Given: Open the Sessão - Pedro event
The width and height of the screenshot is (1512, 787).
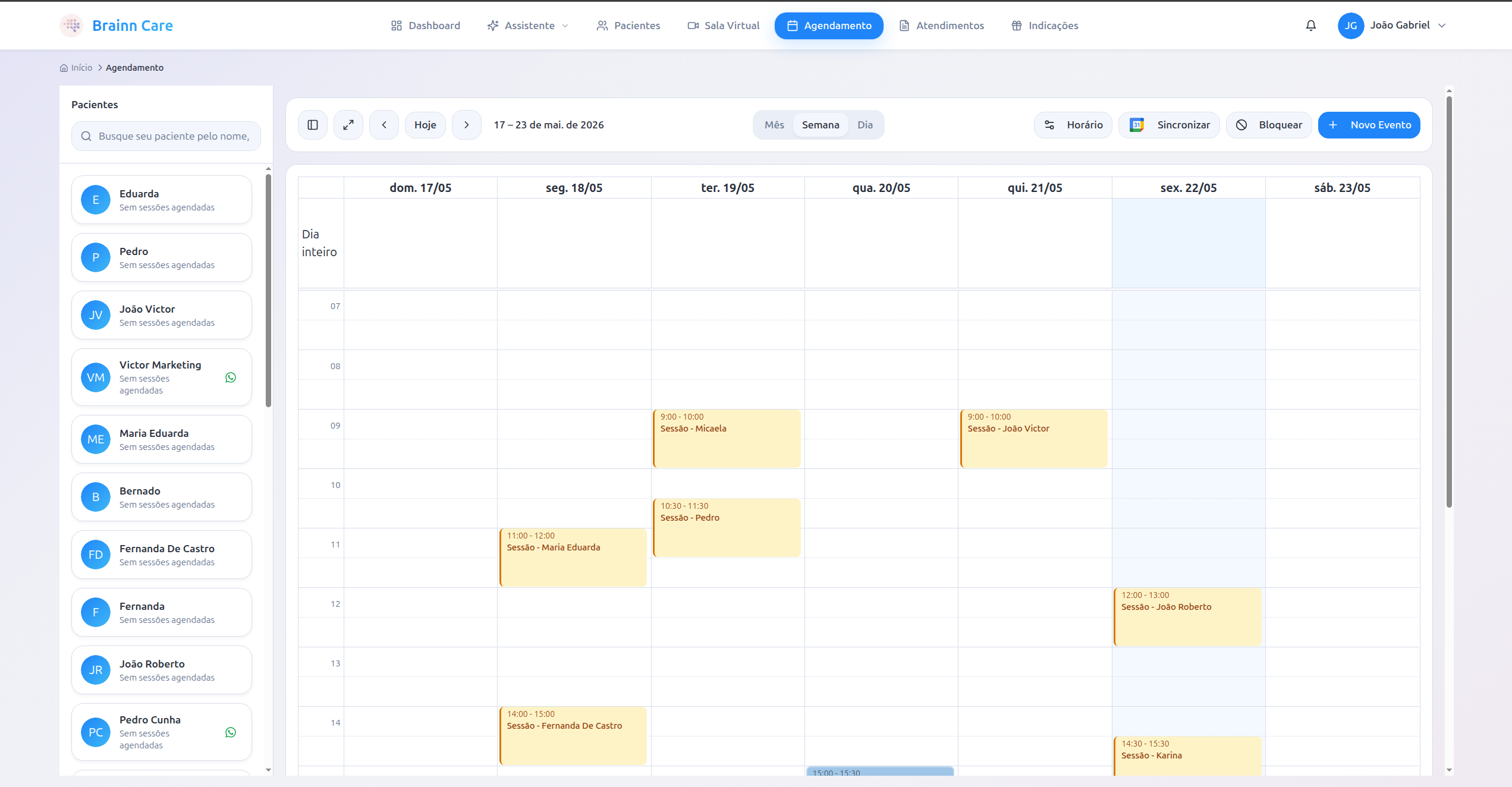Looking at the screenshot, I should pyautogui.click(x=727, y=528).
